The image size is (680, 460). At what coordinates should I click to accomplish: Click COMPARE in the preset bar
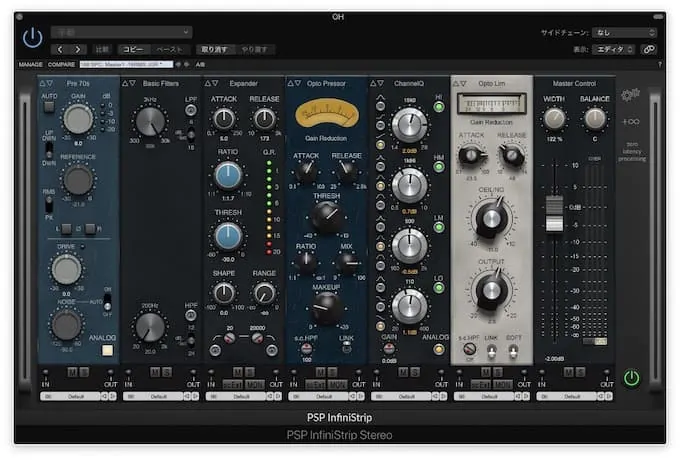61,64
